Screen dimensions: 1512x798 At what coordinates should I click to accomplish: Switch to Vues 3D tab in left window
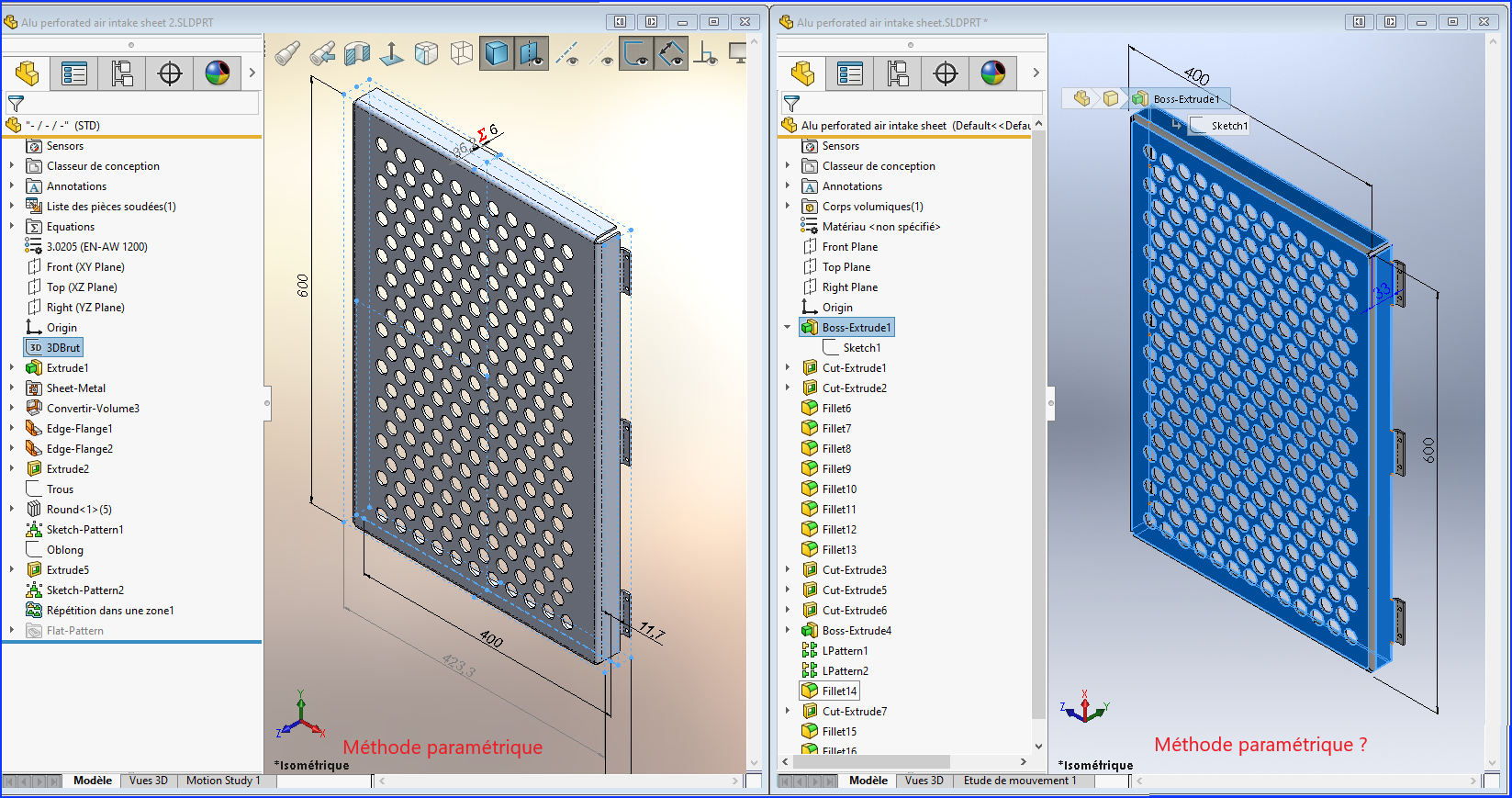point(149,781)
